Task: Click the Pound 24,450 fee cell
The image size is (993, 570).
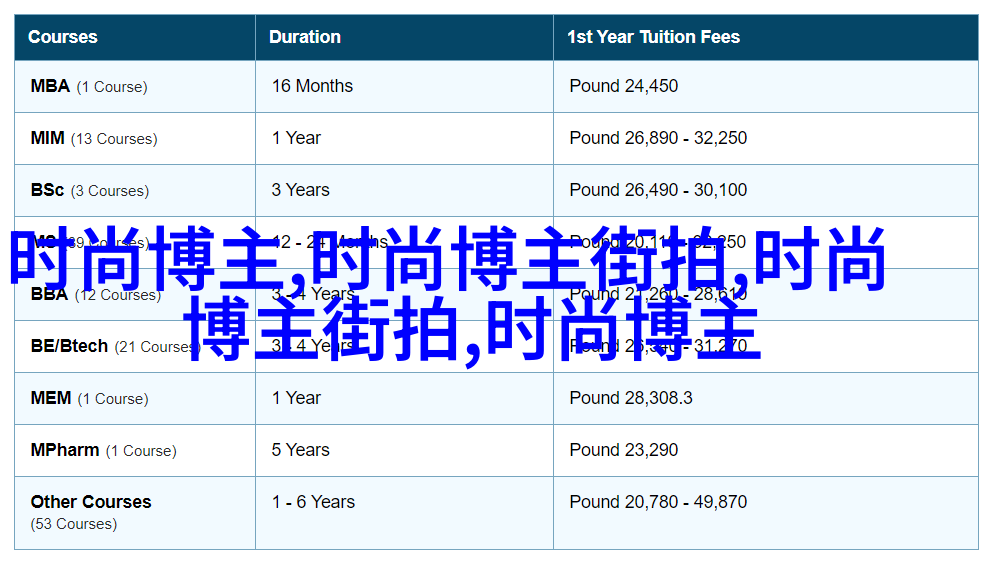Action: (623, 86)
